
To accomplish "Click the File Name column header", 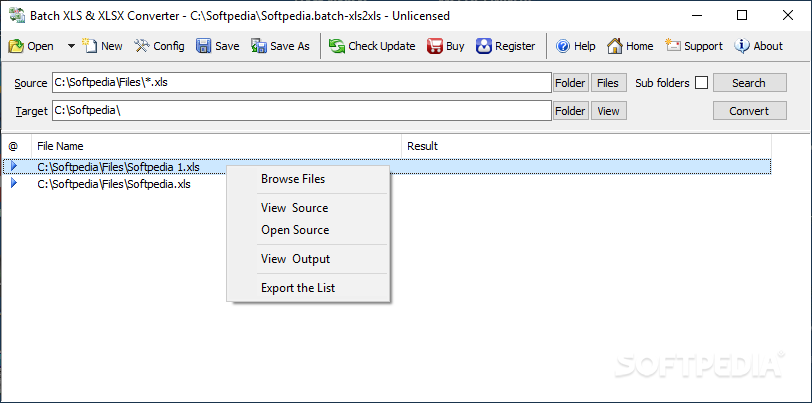I will tap(216, 146).
